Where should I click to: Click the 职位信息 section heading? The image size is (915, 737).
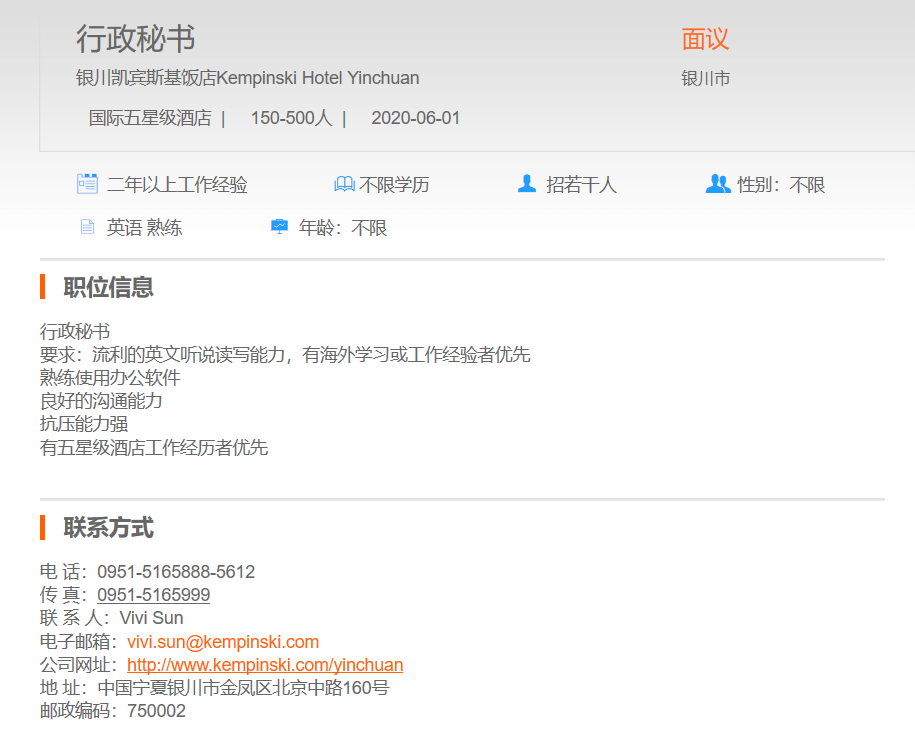tap(108, 288)
